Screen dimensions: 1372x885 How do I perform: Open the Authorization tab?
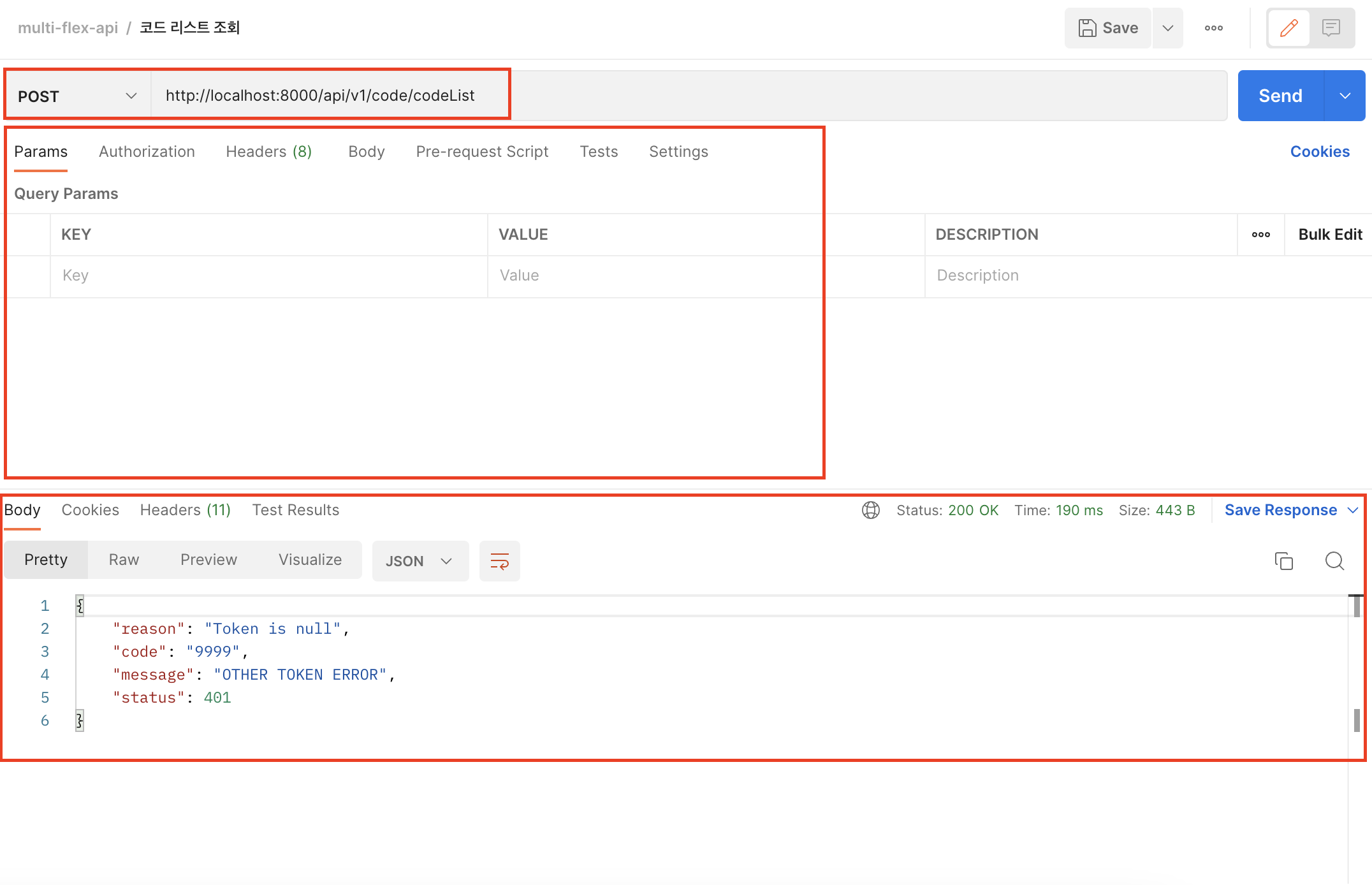point(147,152)
